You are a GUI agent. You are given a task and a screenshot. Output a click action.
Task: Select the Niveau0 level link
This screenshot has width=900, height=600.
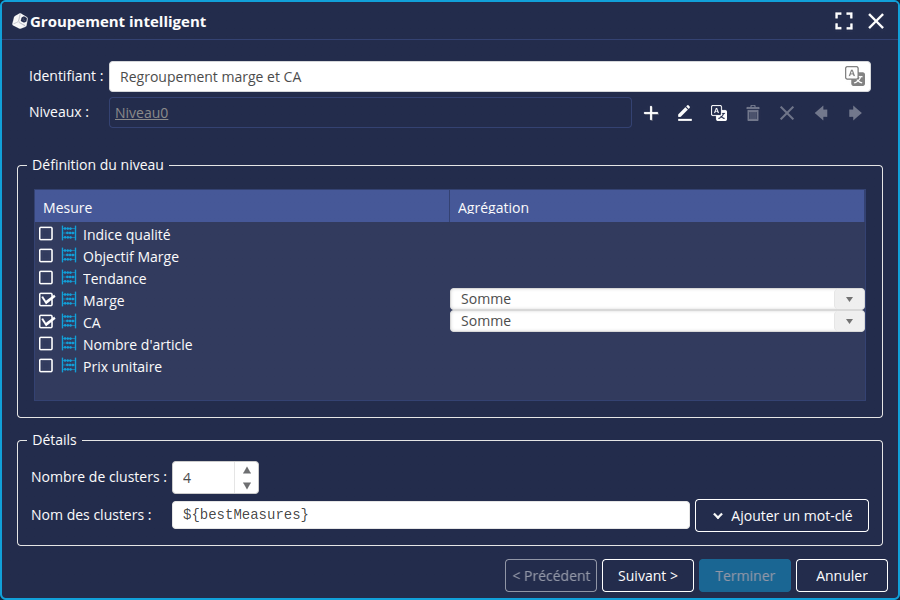(x=141, y=113)
